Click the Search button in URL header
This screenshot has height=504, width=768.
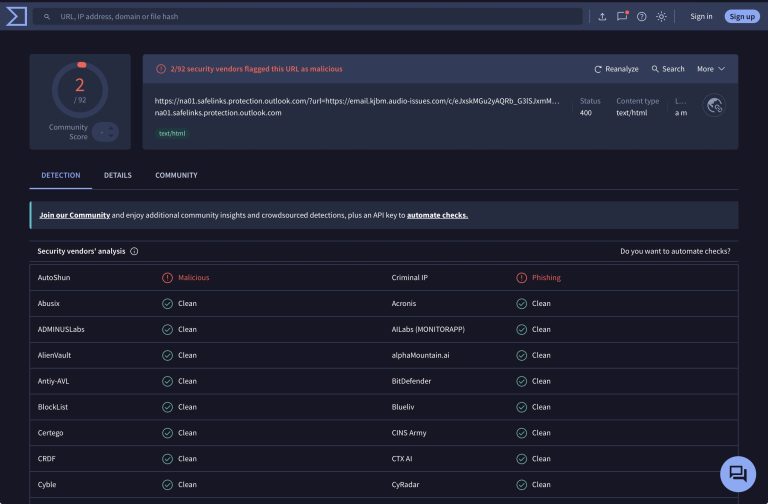(668, 69)
